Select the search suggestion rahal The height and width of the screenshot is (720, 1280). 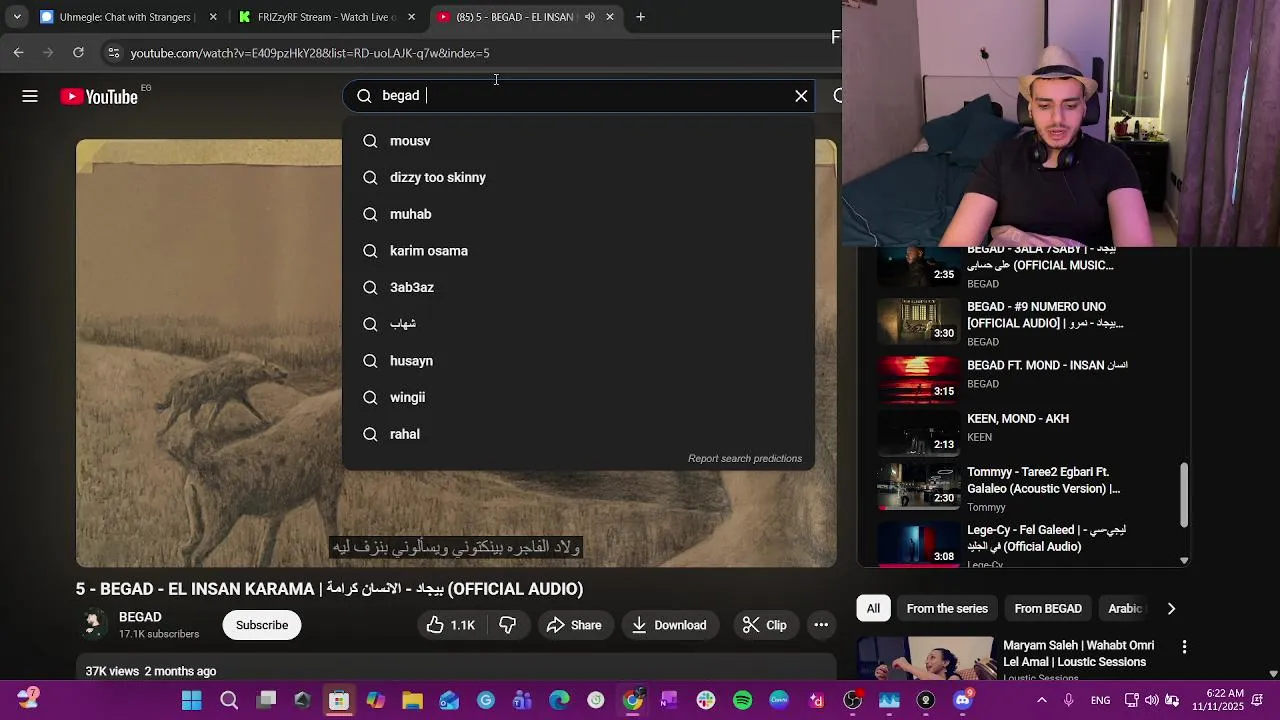coord(579,434)
